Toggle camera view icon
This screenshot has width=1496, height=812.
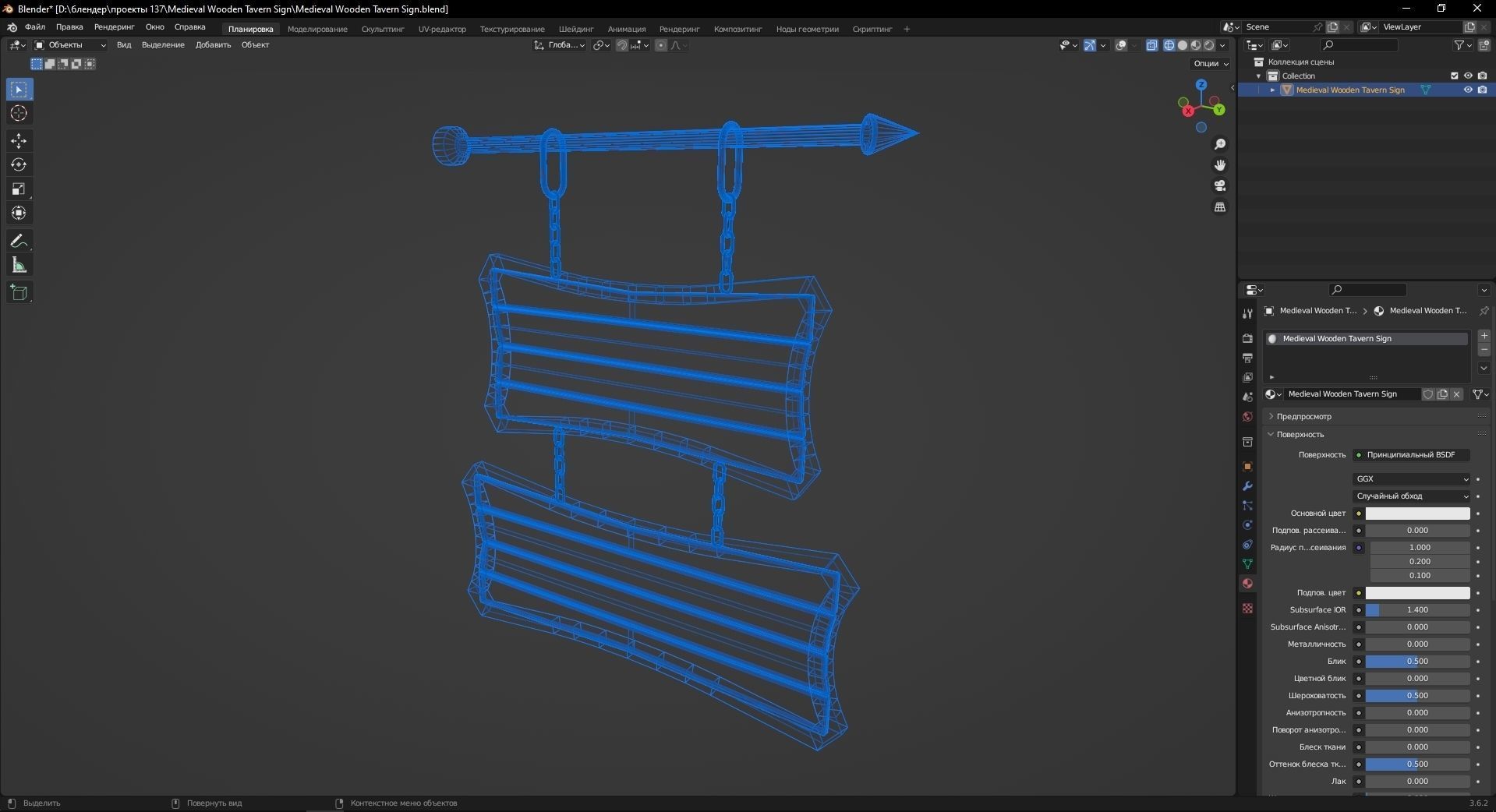coord(1220,186)
